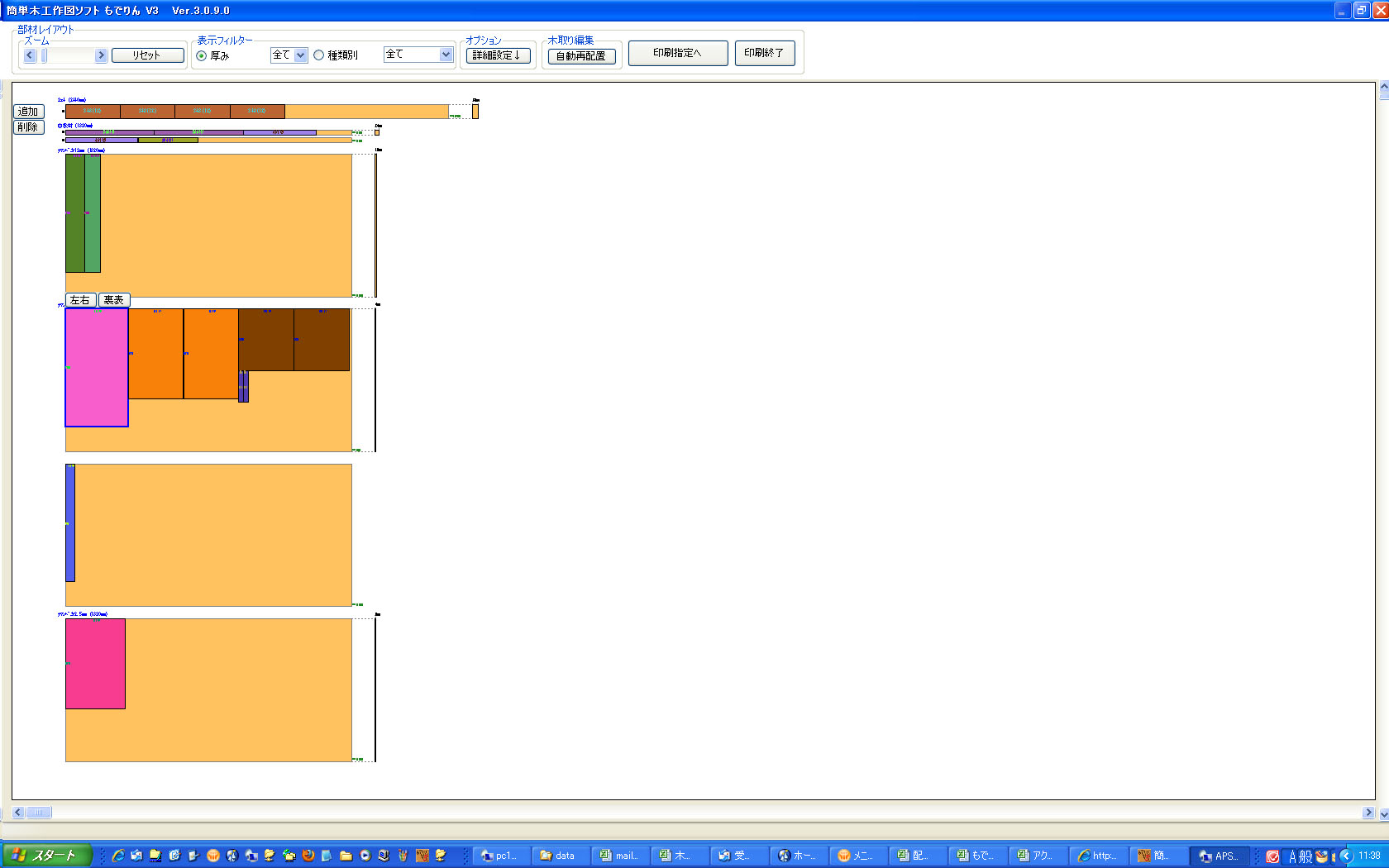Select the 厚み filter radio button
The height and width of the screenshot is (868, 1389).
202,55
